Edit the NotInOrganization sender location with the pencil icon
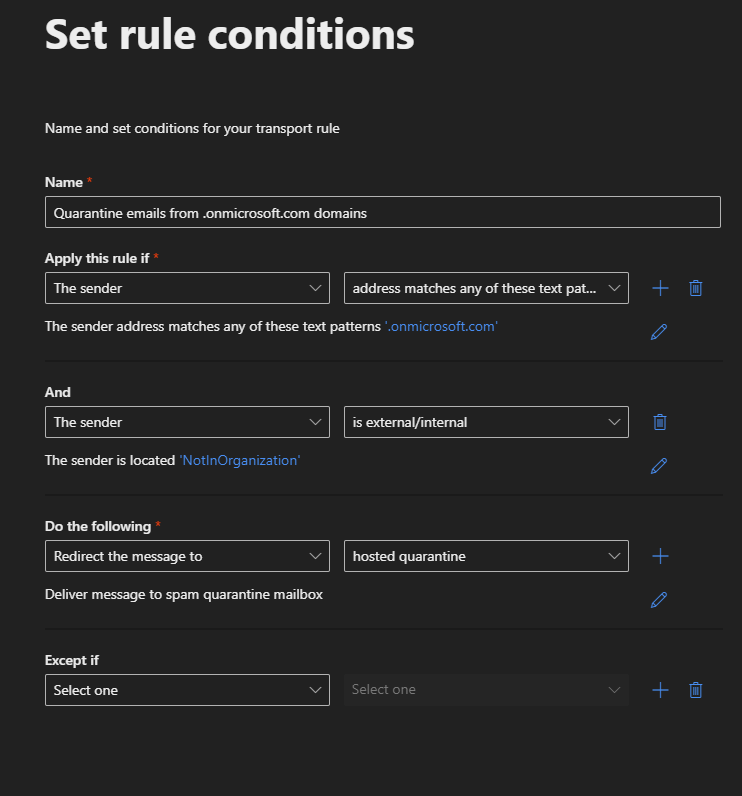 [659, 466]
